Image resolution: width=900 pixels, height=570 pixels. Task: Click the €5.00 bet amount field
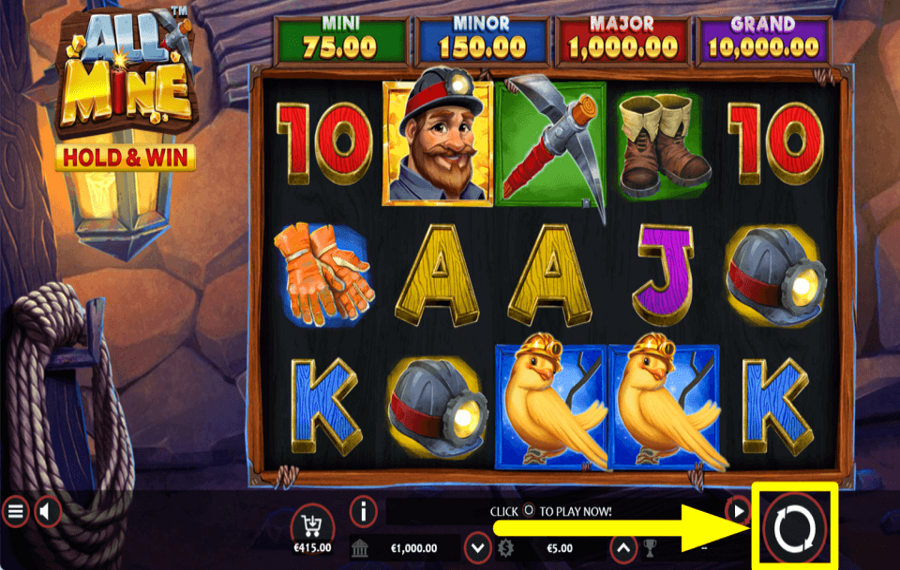coord(560,548)
